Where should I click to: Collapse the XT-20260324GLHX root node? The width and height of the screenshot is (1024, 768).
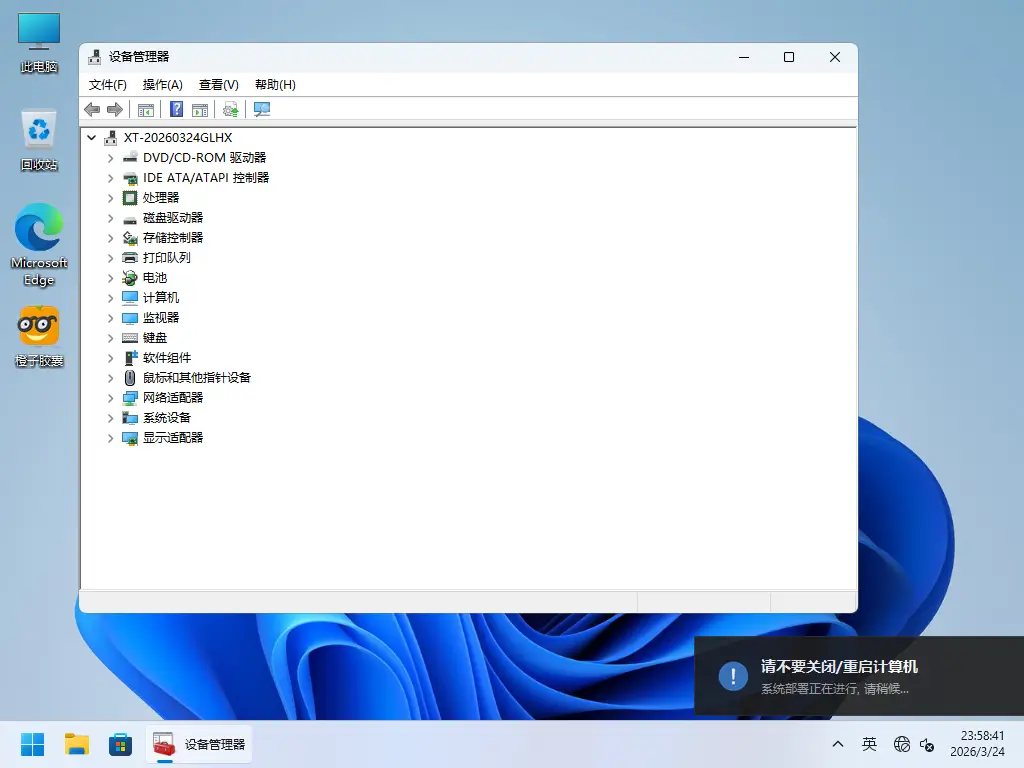(x=92, y=137)
